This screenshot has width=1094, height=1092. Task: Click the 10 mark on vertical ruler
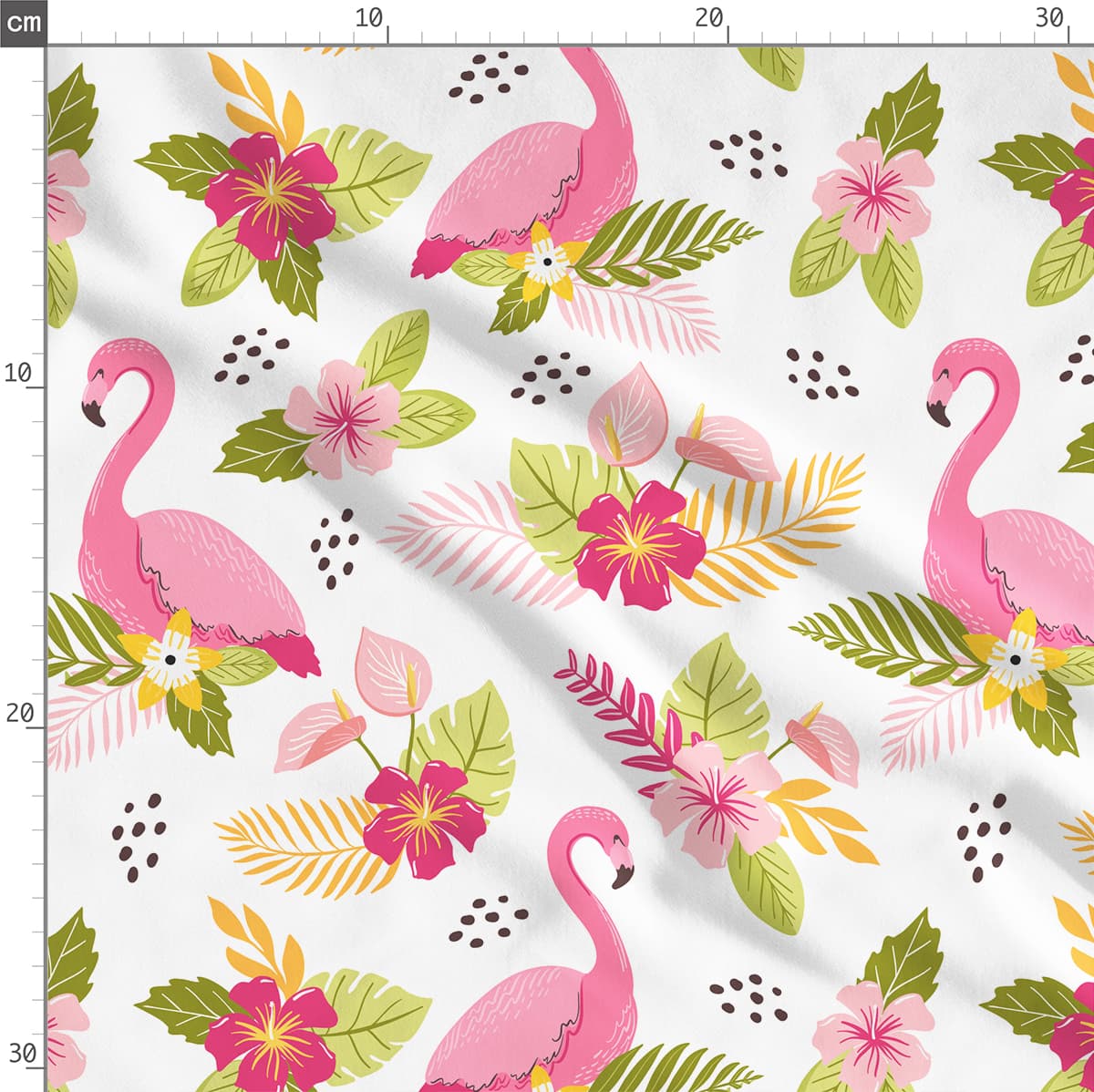[19, 372]
